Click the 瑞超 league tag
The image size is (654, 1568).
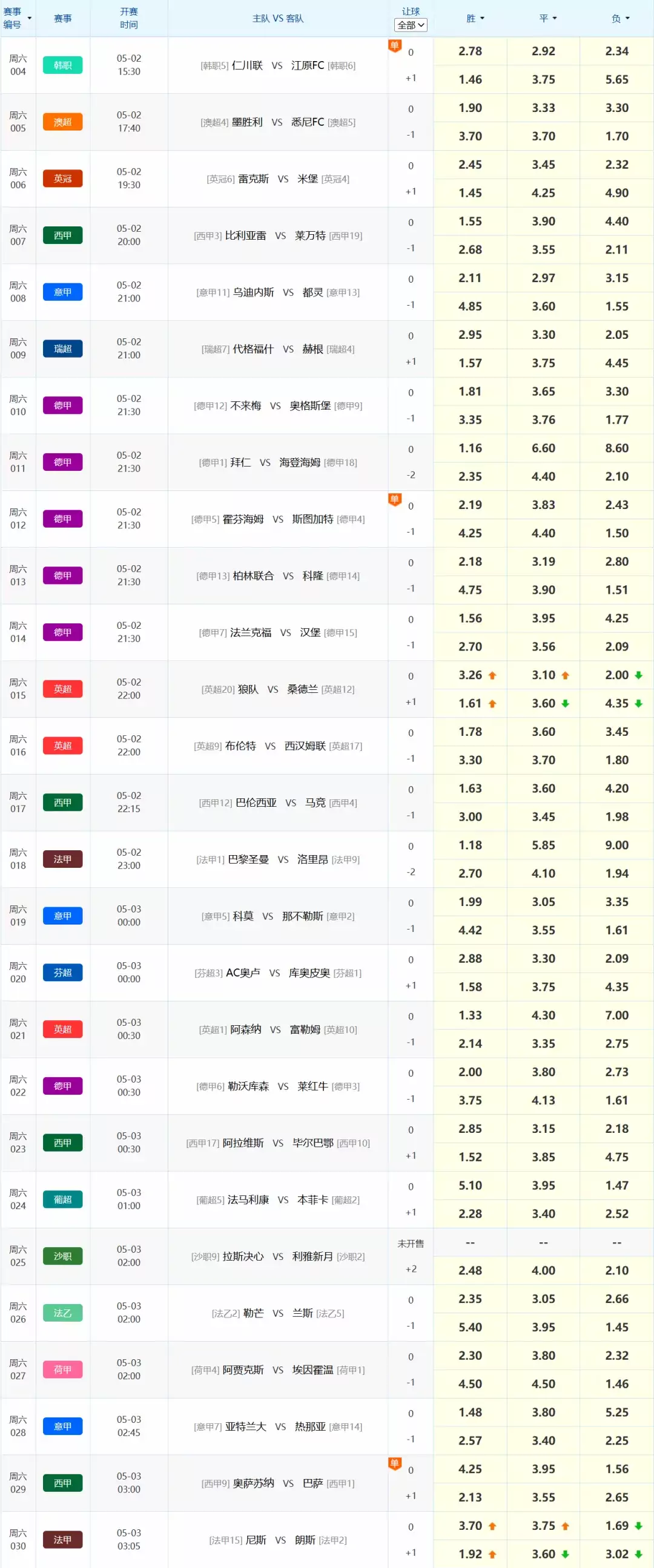click(63, 349)
